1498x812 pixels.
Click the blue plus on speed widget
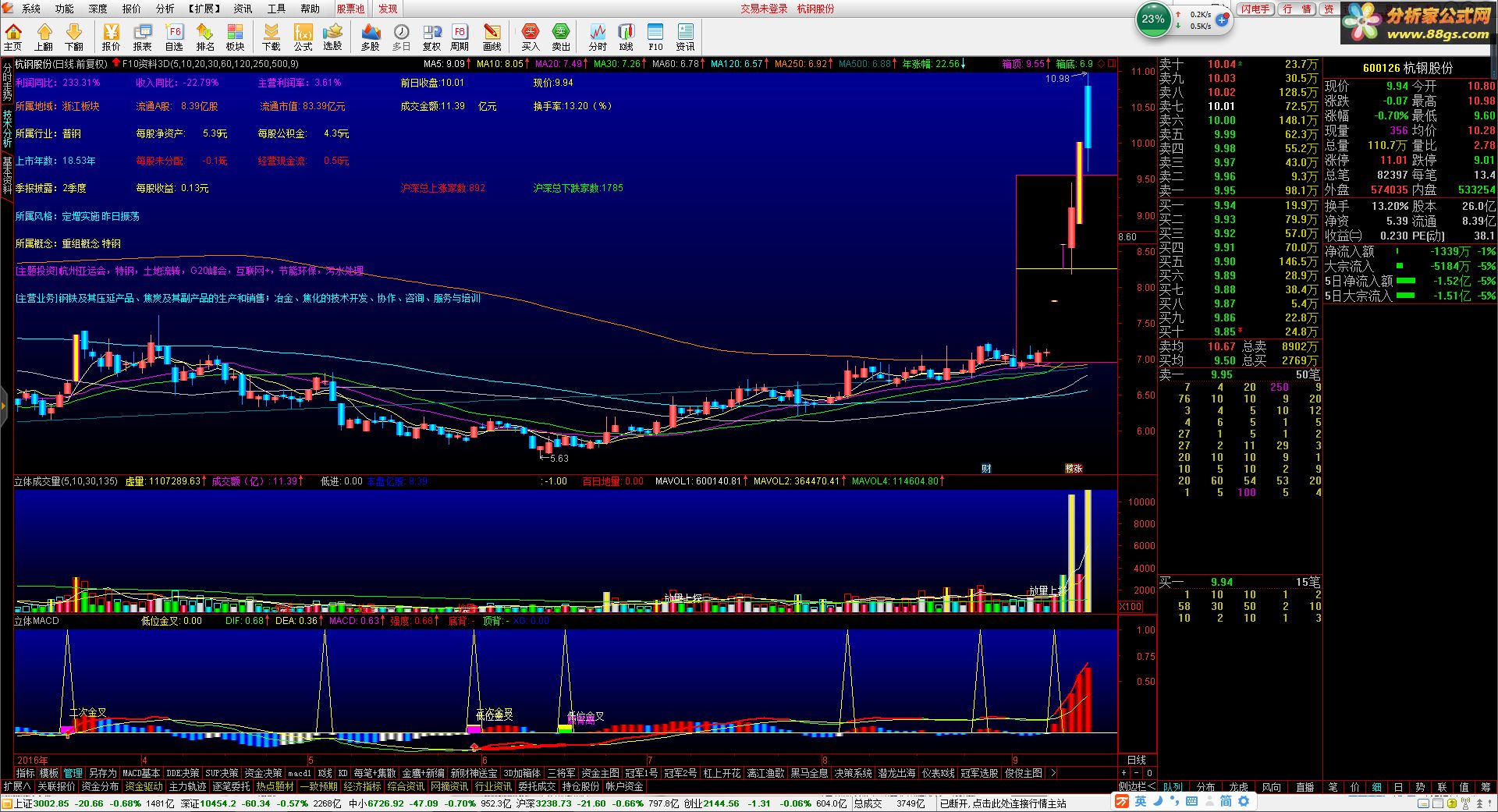coord(1223,20)
